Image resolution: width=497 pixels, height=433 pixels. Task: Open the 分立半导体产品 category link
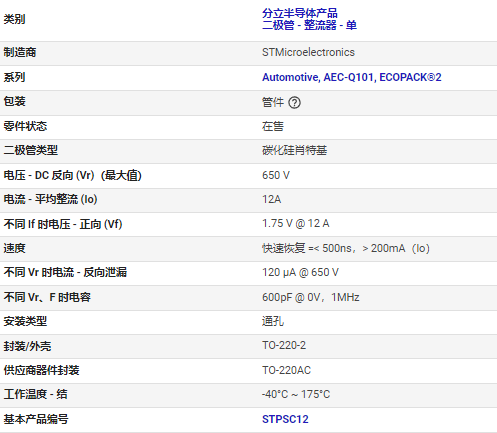click(x=300, y=13)
